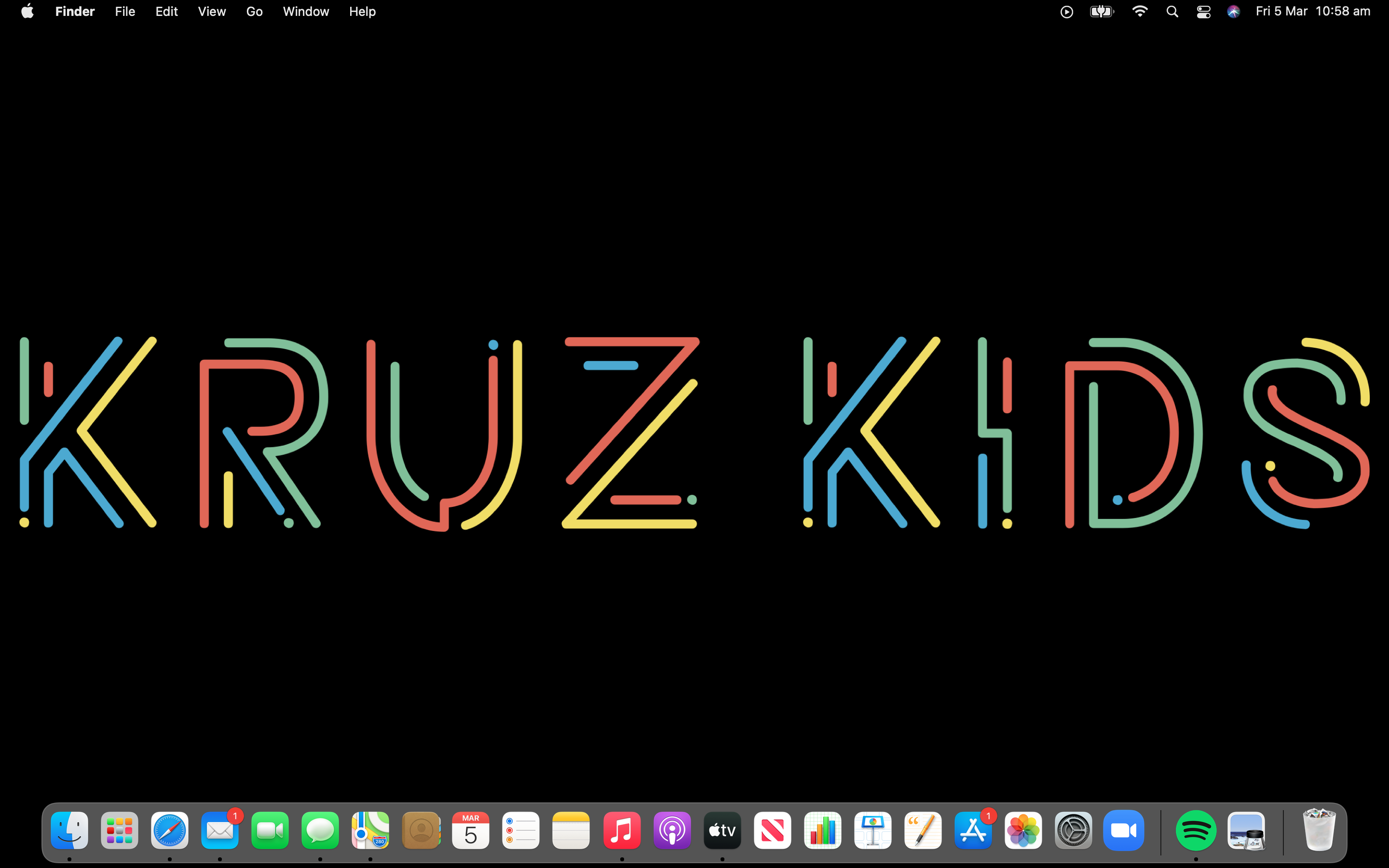The height and width of the screenshot is (868, 1389).
Task: Open the App Store
Action: coord(973,831)
